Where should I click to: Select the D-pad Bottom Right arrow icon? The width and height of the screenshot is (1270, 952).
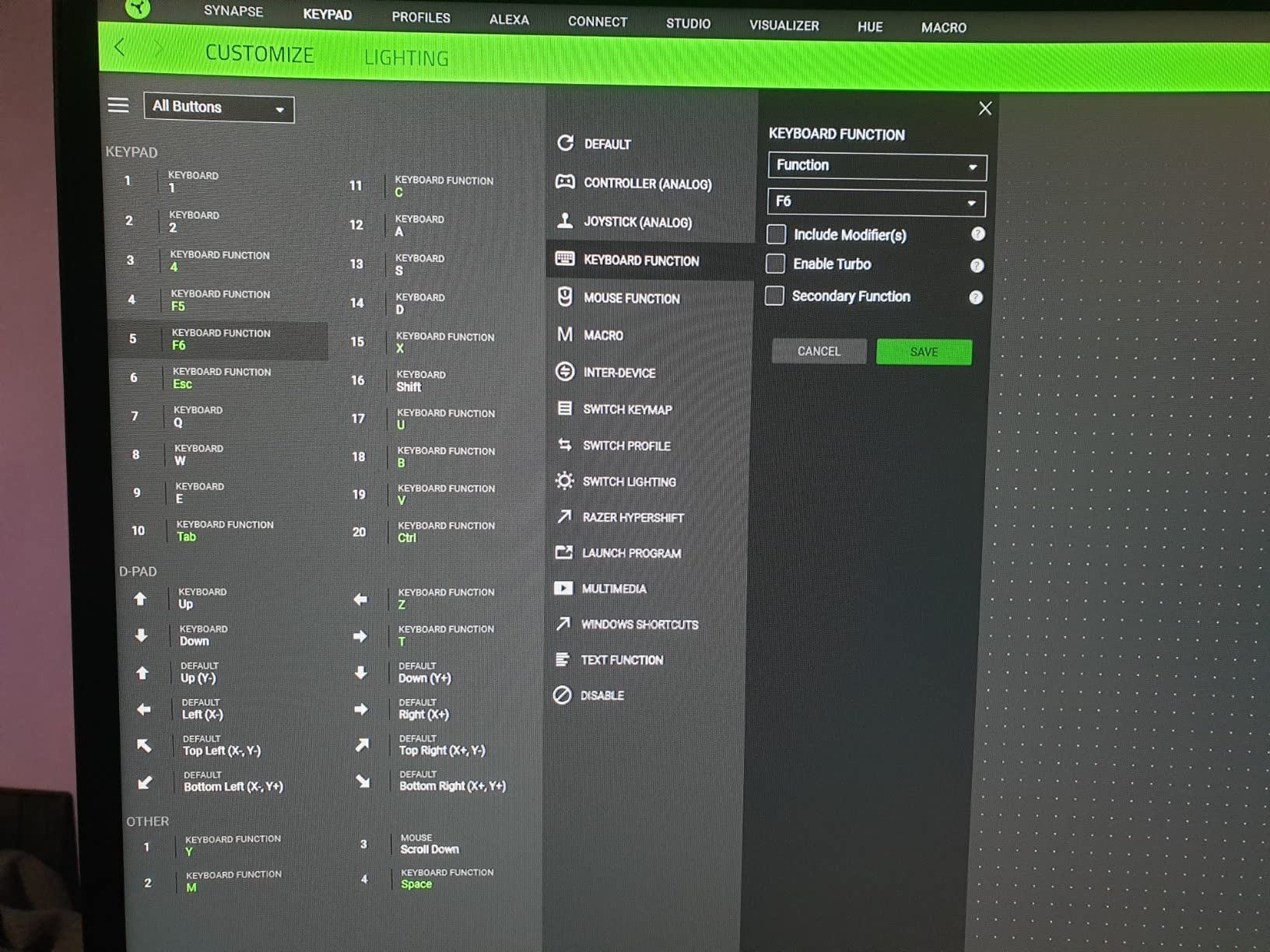[x=363, y=781]
